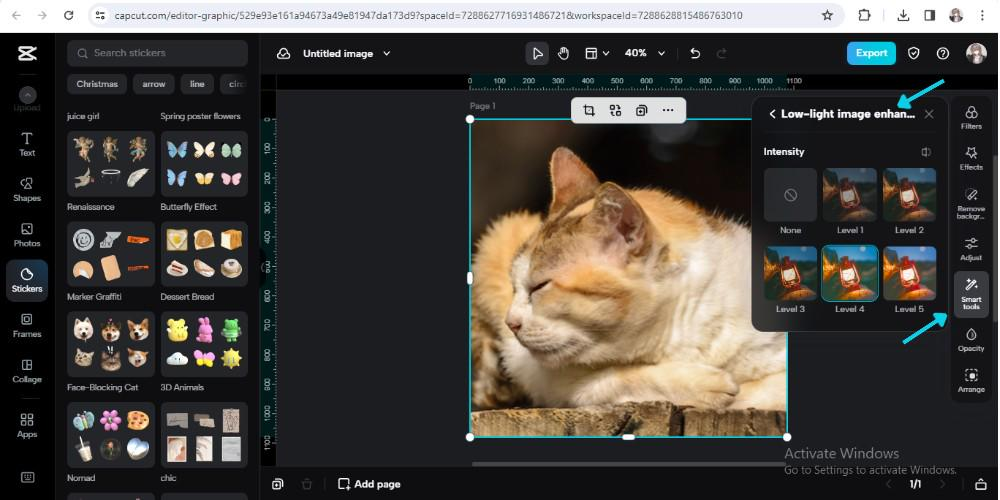Reload the browser page

pos(69,15)
